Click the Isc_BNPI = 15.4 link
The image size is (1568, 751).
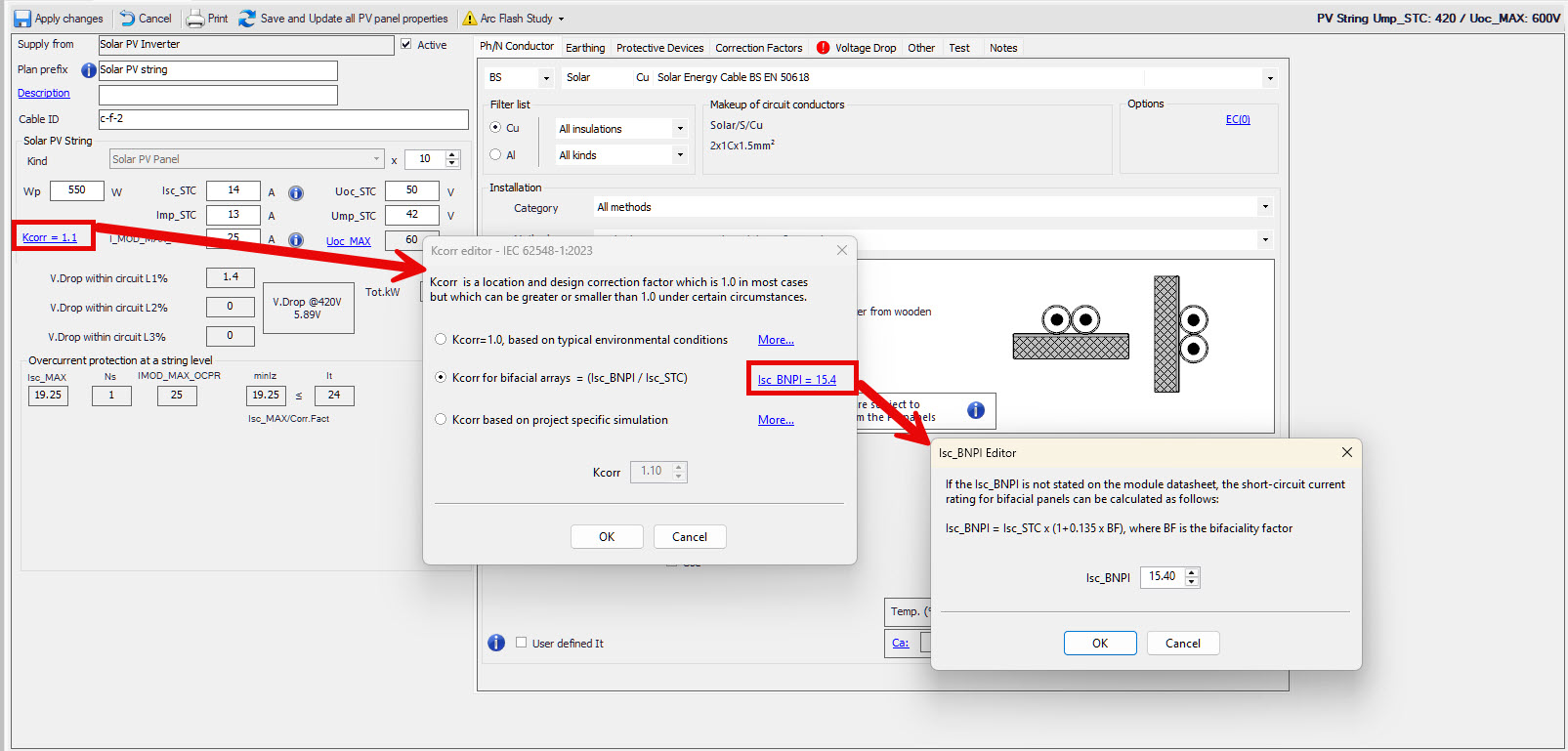coord(797,380)
